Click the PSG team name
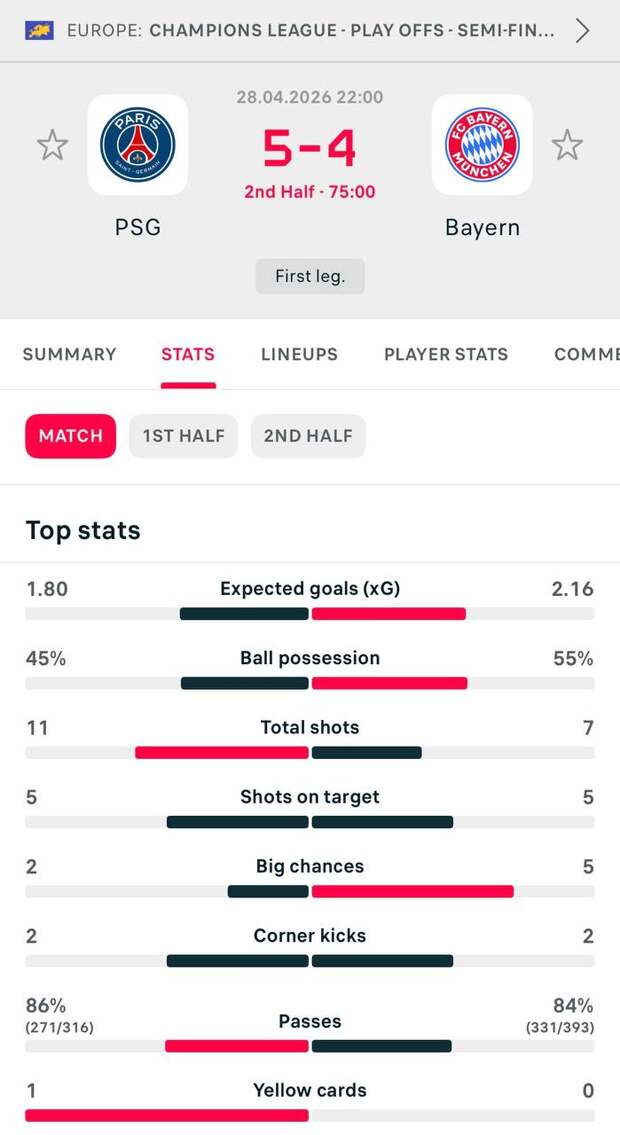The height and width of the screenshot is (1135, 620). [x=137, y=227]
